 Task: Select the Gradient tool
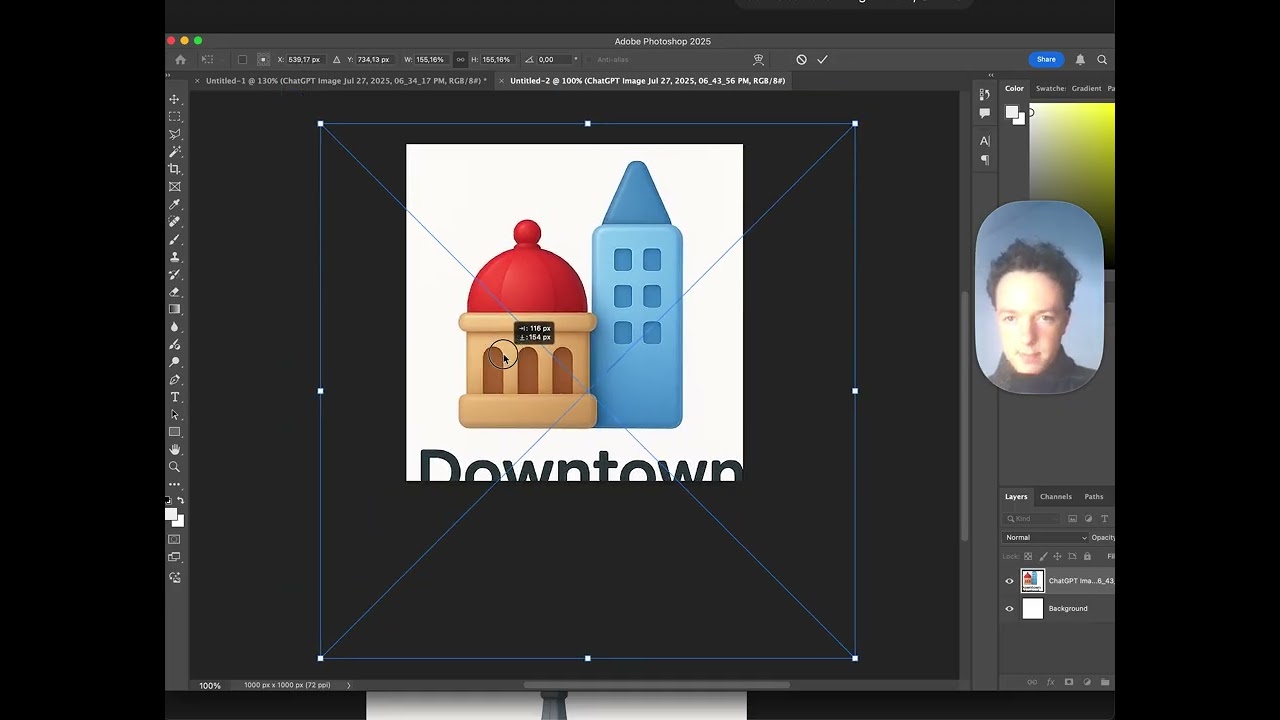click(x=174, y=309)
